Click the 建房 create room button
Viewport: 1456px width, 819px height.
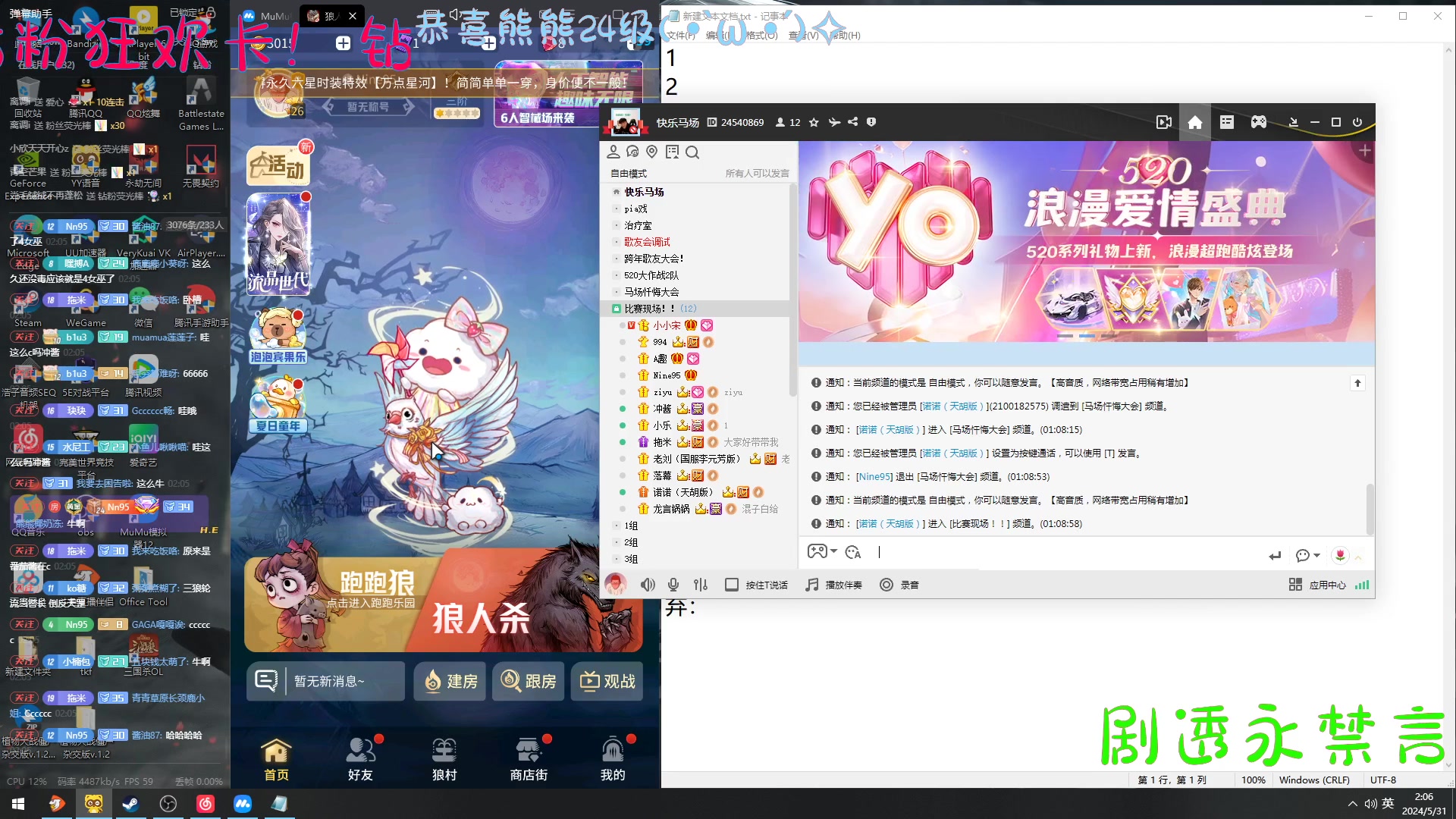pyautogui.click(x=450, y=681)
